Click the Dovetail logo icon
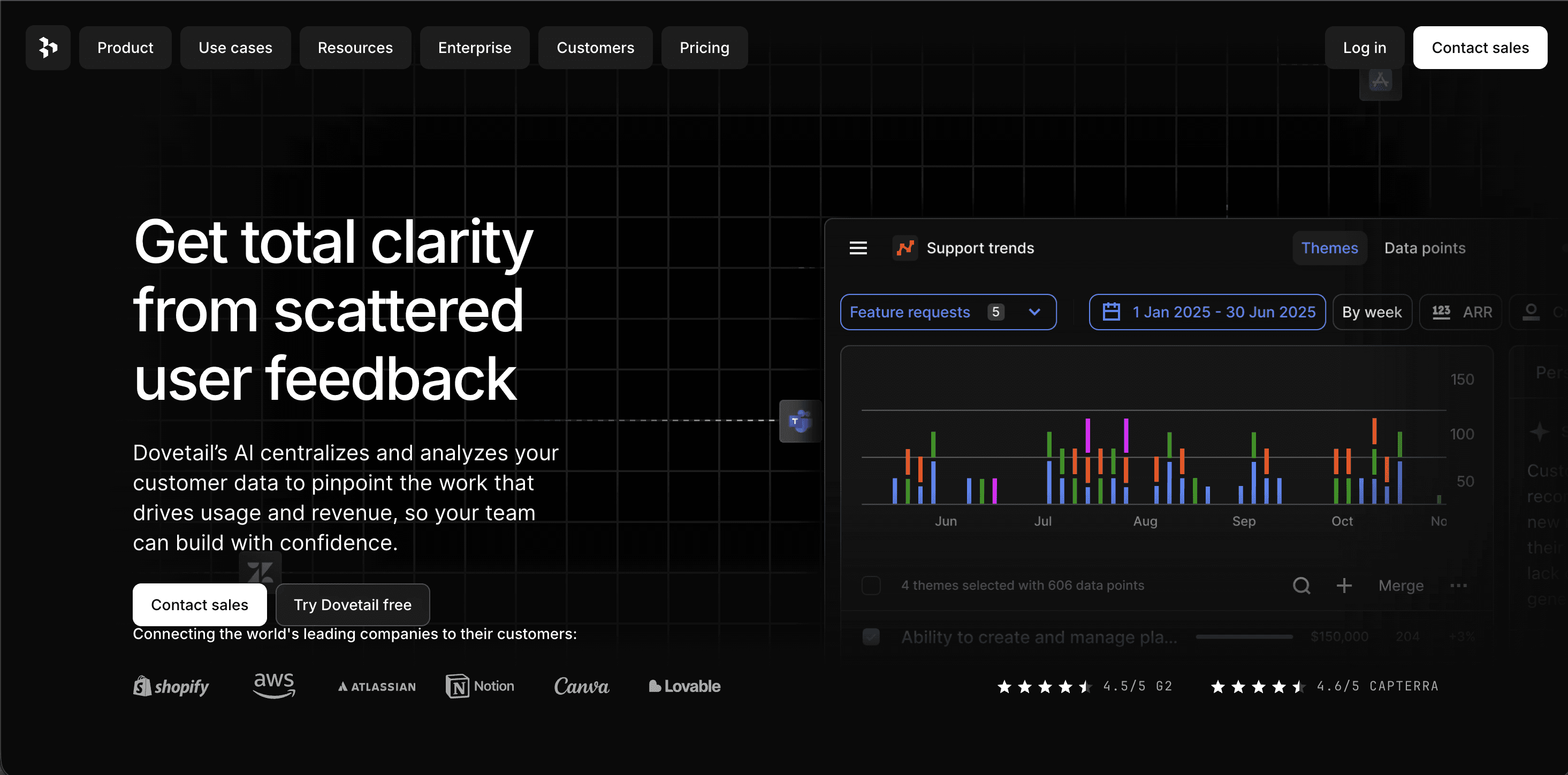 [x=48, y=48]
